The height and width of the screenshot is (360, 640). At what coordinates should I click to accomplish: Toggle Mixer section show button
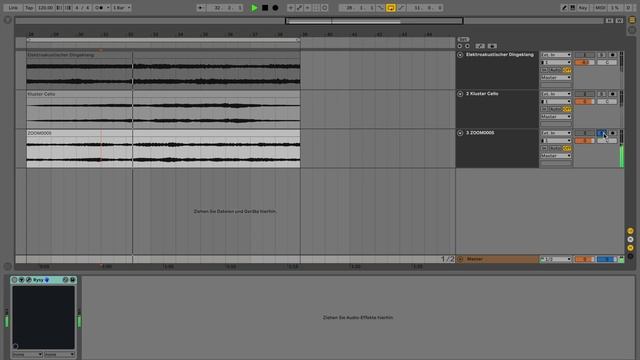[x=630, y=248]
